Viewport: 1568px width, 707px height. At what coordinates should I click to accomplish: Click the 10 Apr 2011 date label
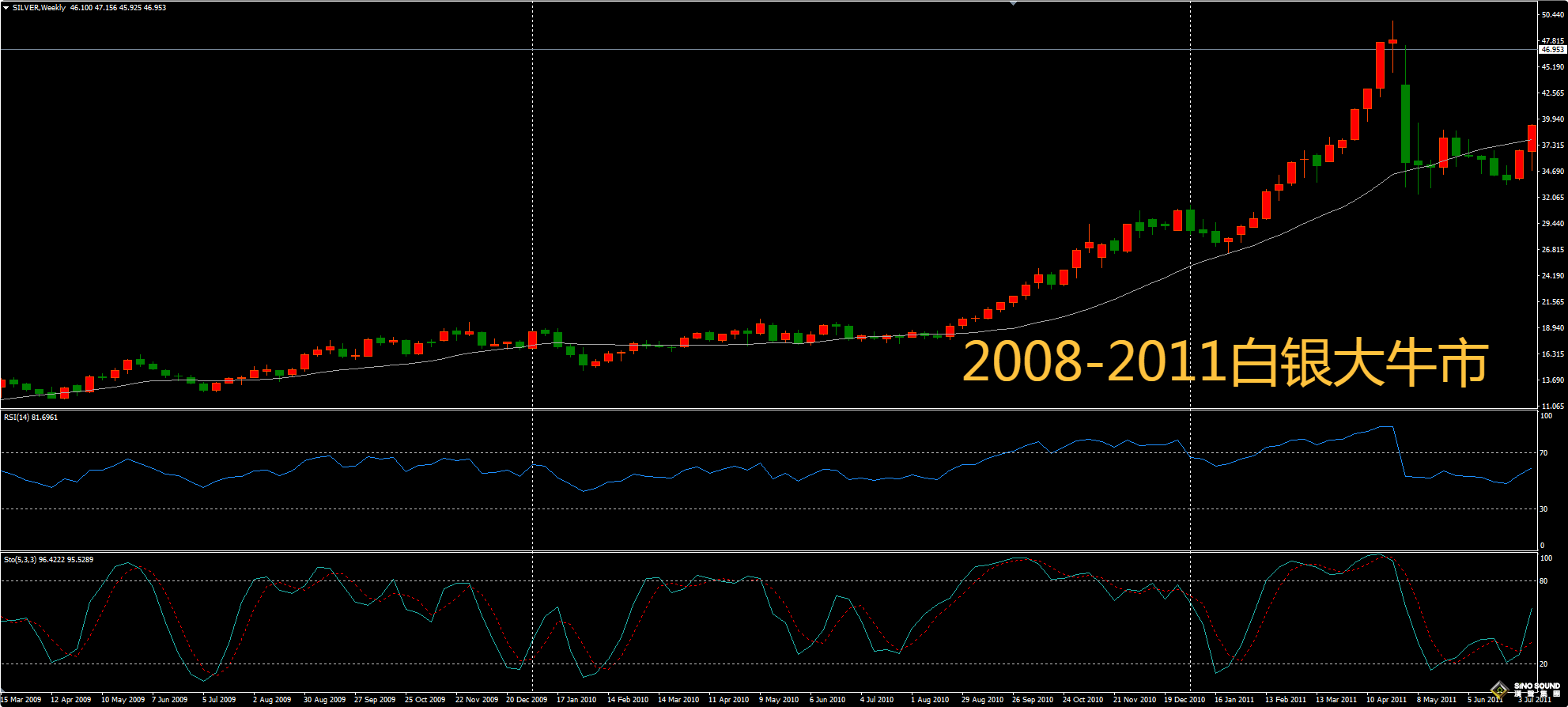(x=1386, y=699)
